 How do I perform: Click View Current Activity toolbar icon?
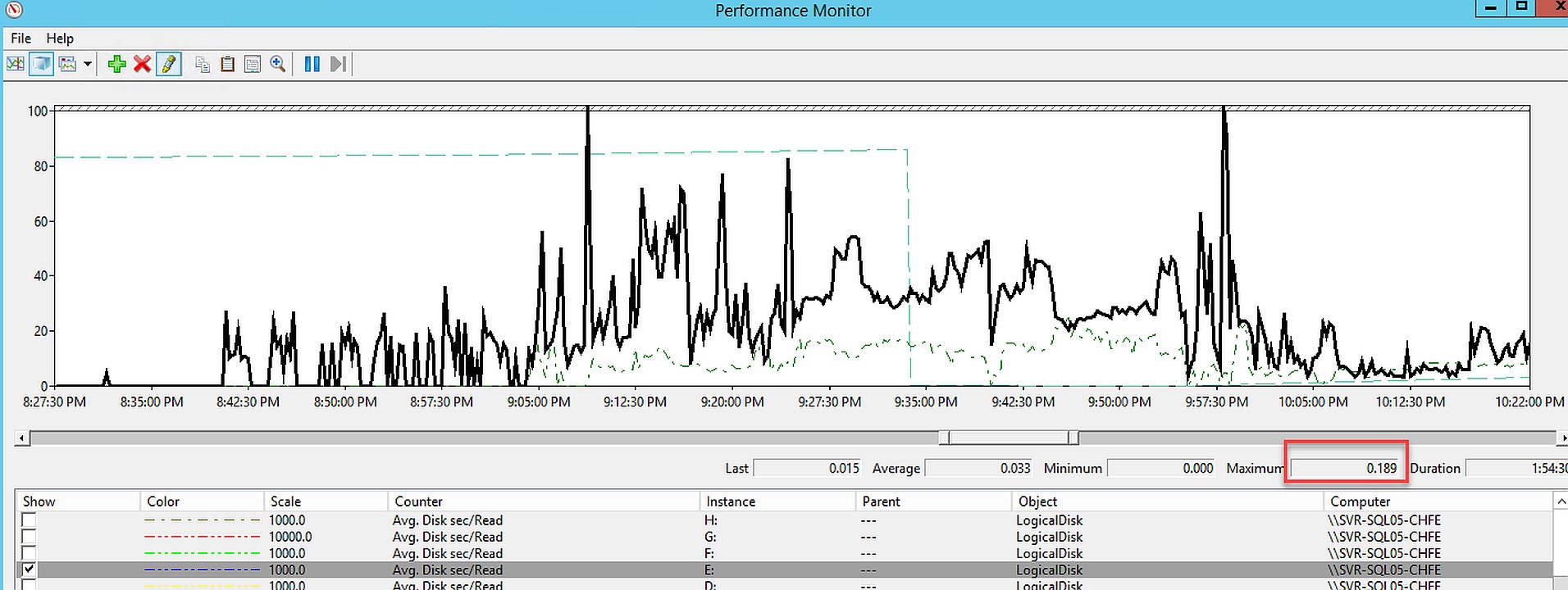16,64
